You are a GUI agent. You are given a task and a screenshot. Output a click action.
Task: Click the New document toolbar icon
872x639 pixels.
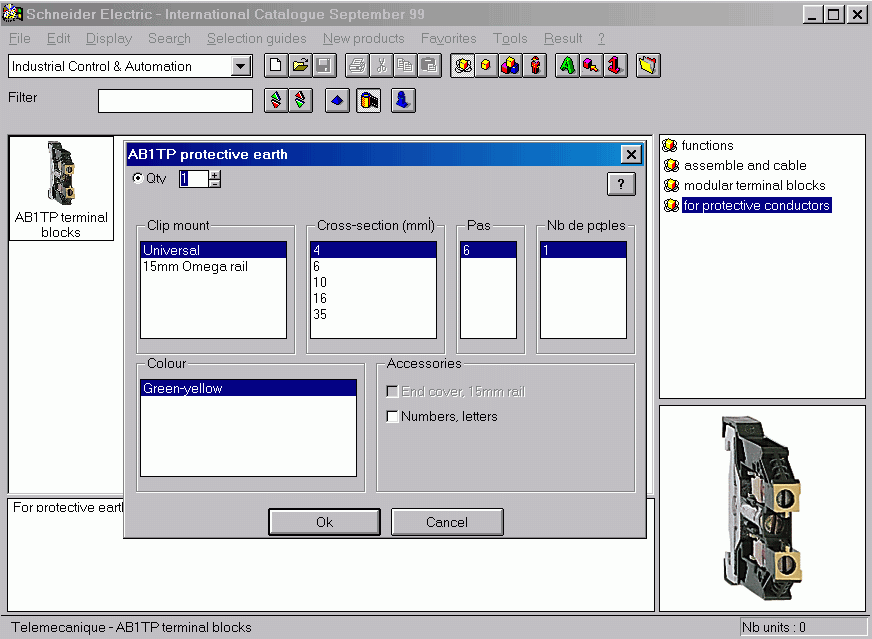tap(275, 66)
